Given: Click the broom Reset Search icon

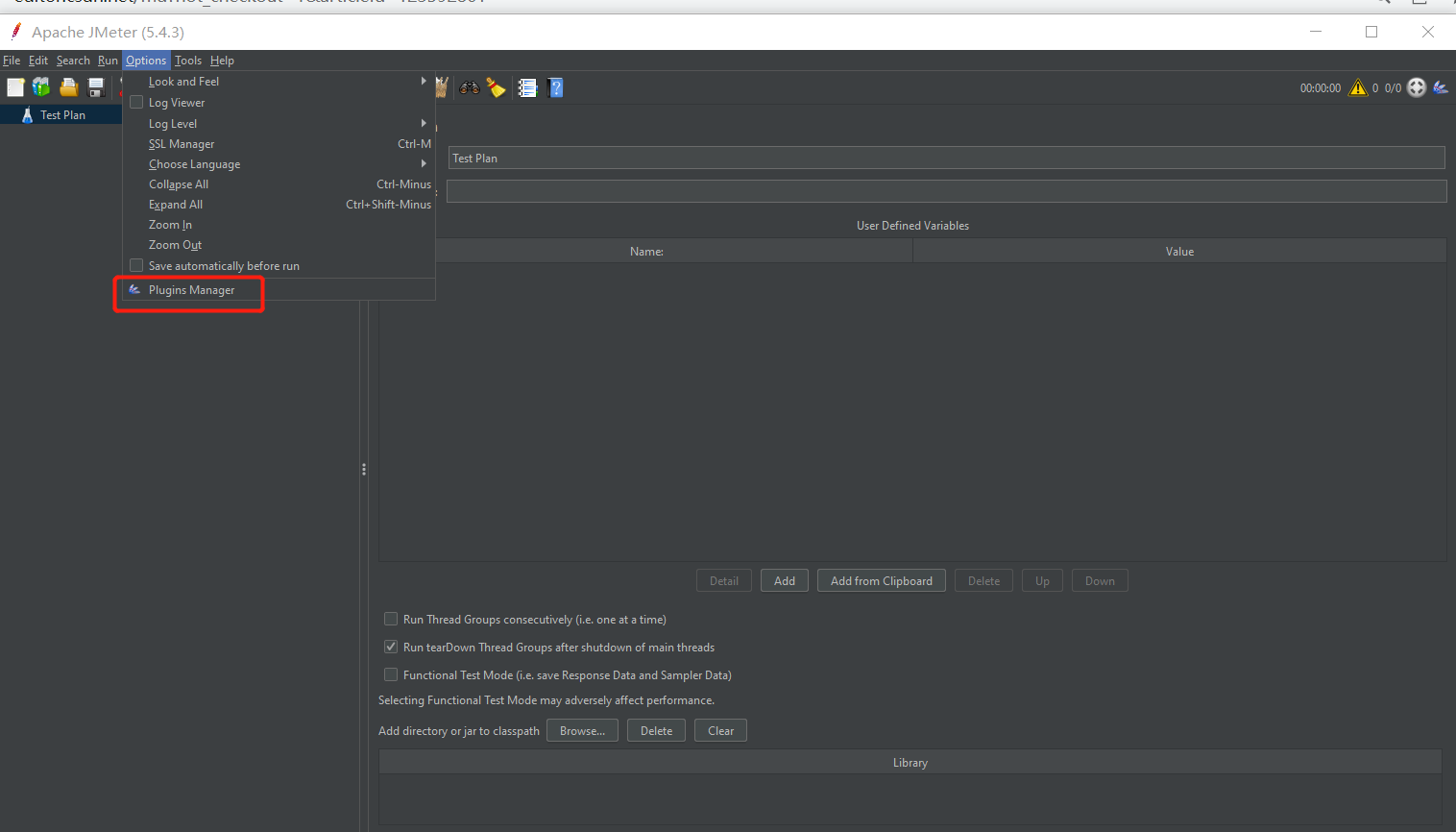Looking at the screenshot, I should coord(496,87).
